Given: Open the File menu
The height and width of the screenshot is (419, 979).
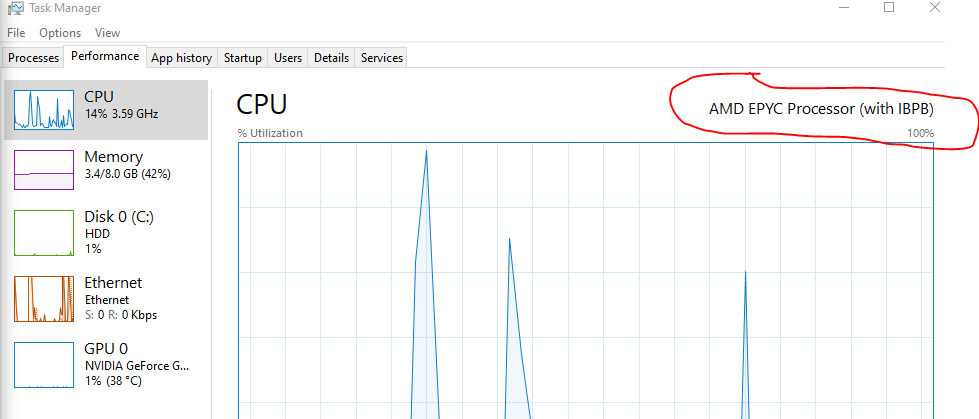Looking at the screenshot, I should pyautogui.click(x=16, y=33).
